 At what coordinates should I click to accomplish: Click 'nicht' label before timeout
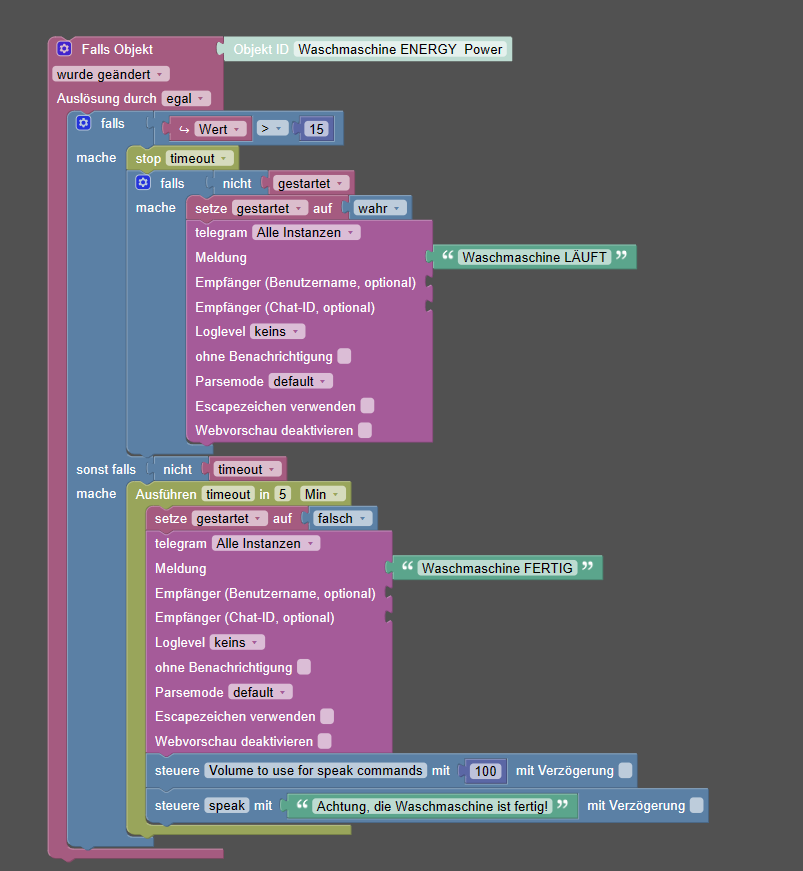[x=178, y=469]
